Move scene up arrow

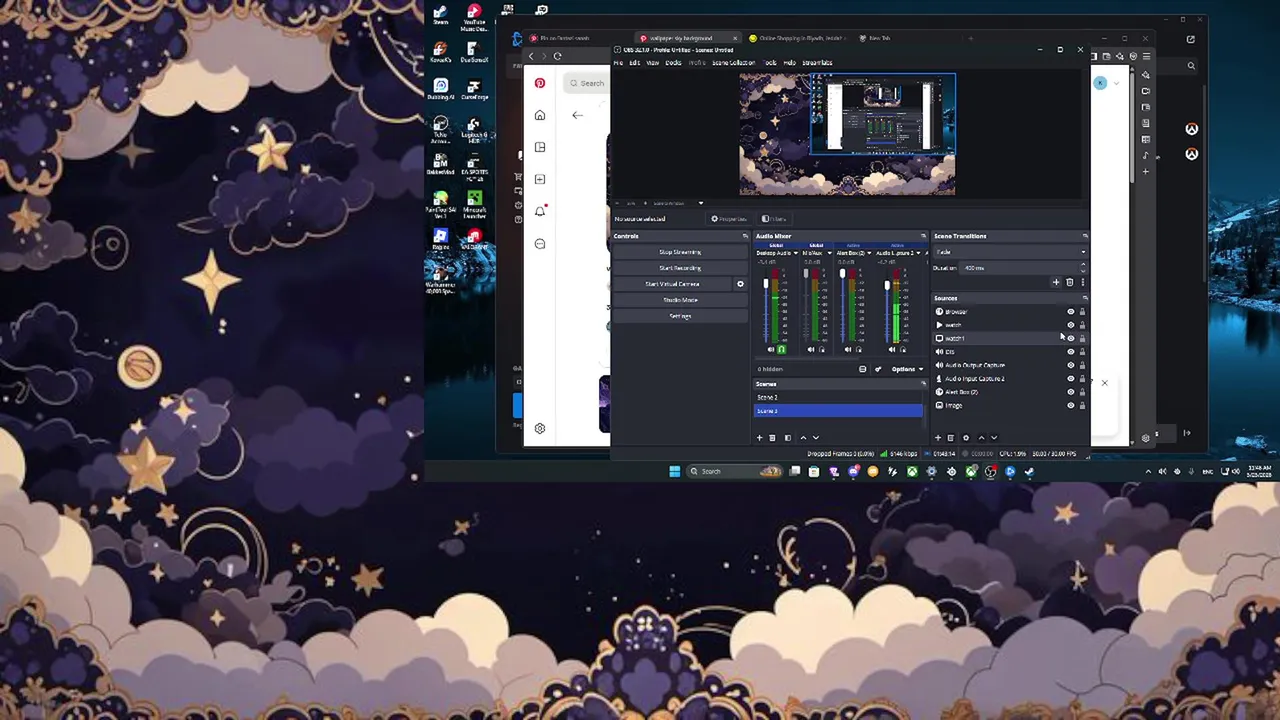coord(802,438)
